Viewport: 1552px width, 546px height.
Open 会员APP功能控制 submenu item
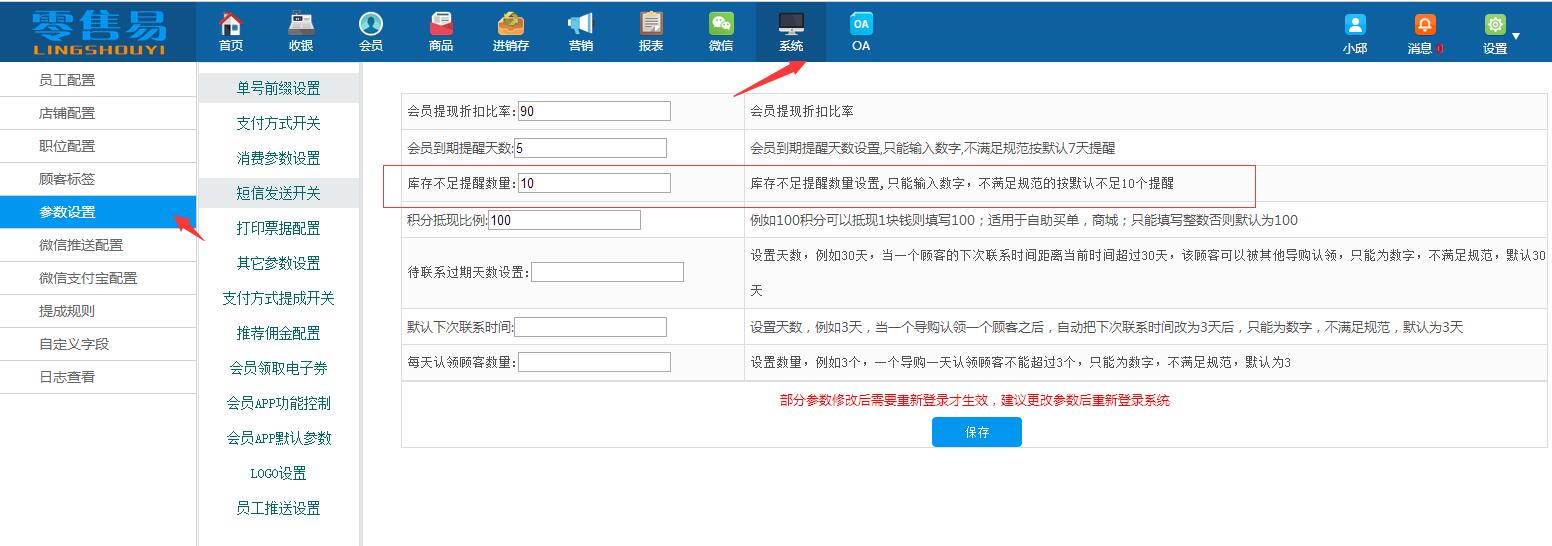(x=278, y=403)
